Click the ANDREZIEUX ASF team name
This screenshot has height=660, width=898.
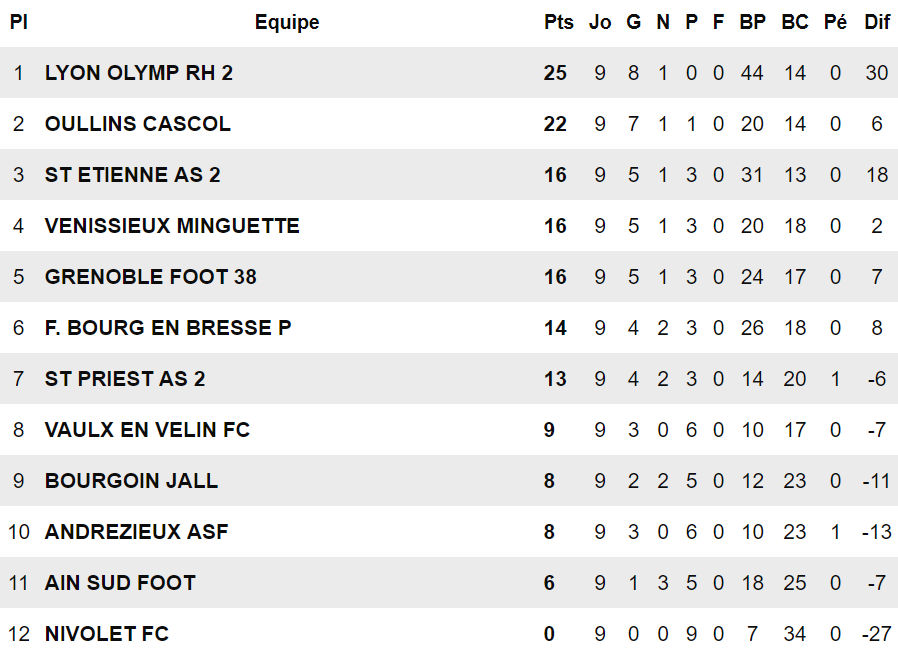(137, 532)
